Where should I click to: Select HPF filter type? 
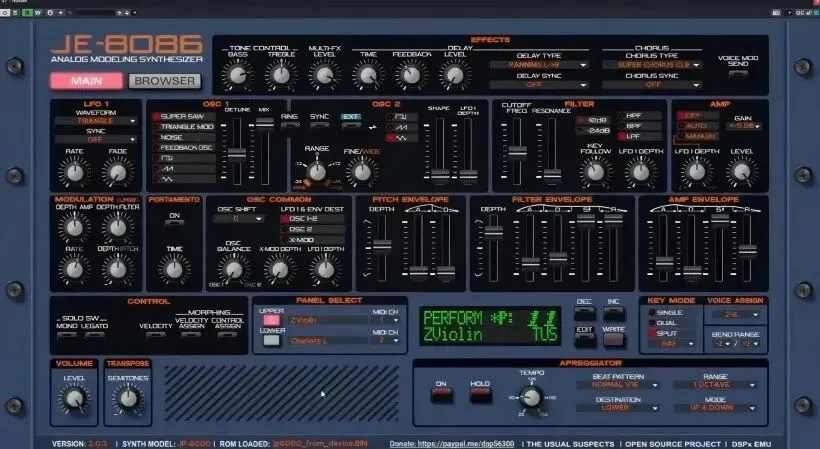tap(640, 116)
